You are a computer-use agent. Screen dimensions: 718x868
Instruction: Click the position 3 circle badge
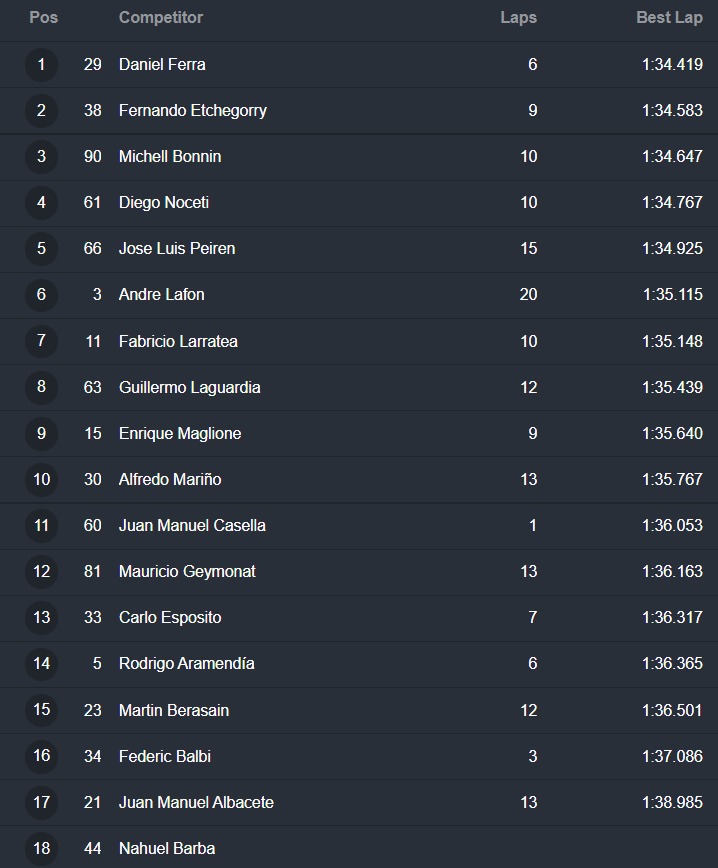coord(42,157)
